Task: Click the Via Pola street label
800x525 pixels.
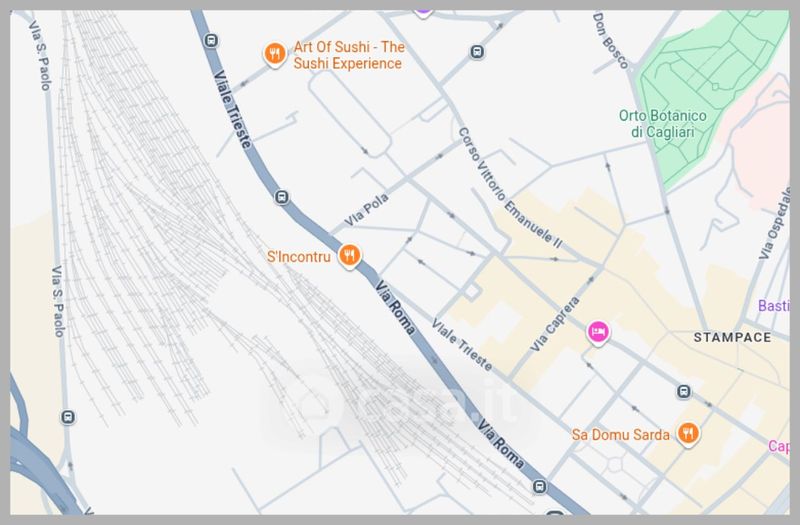Action: [366, 210]
